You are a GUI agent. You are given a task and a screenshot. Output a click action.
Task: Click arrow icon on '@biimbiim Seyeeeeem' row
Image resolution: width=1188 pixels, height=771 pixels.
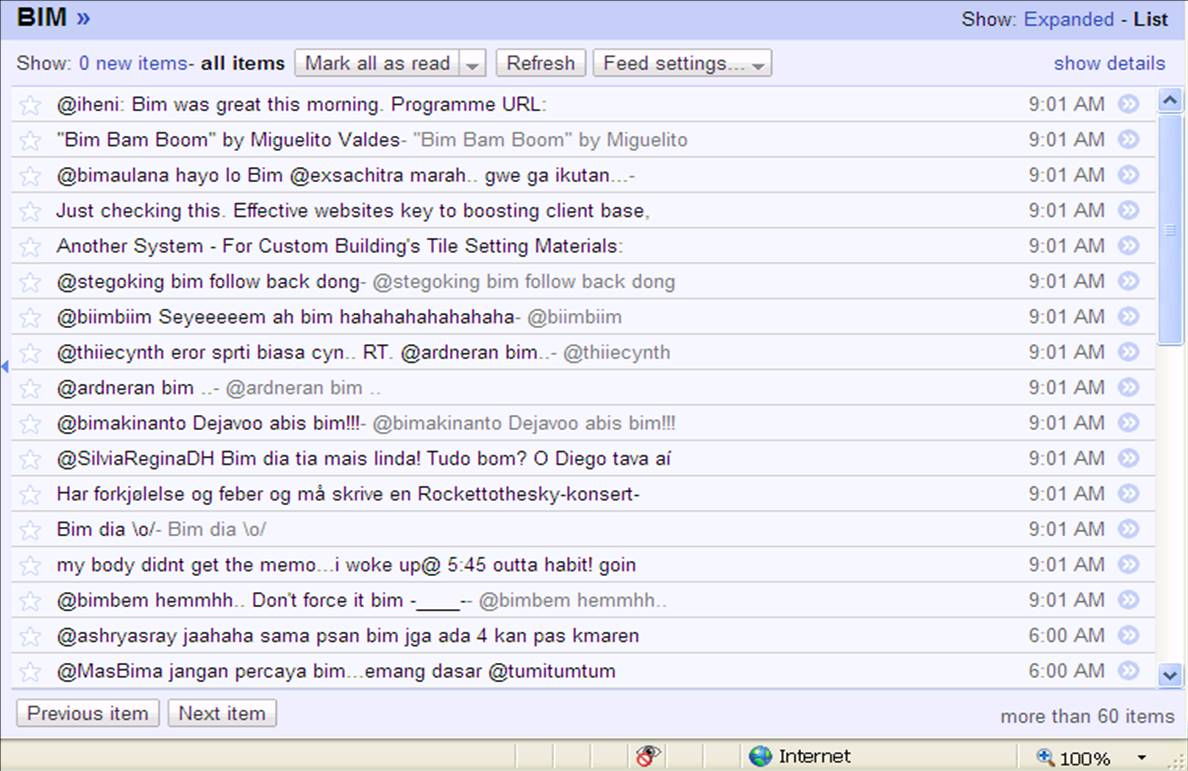[x=1129, y=317]
